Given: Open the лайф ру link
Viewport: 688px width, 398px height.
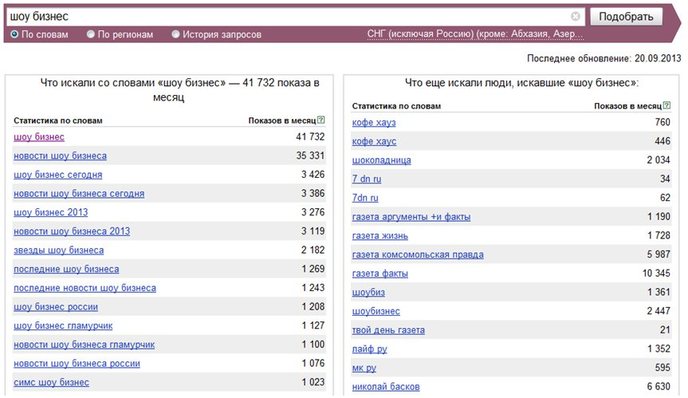Looking at the screenshot, I should pyautogui.click(x=369, y=349).
